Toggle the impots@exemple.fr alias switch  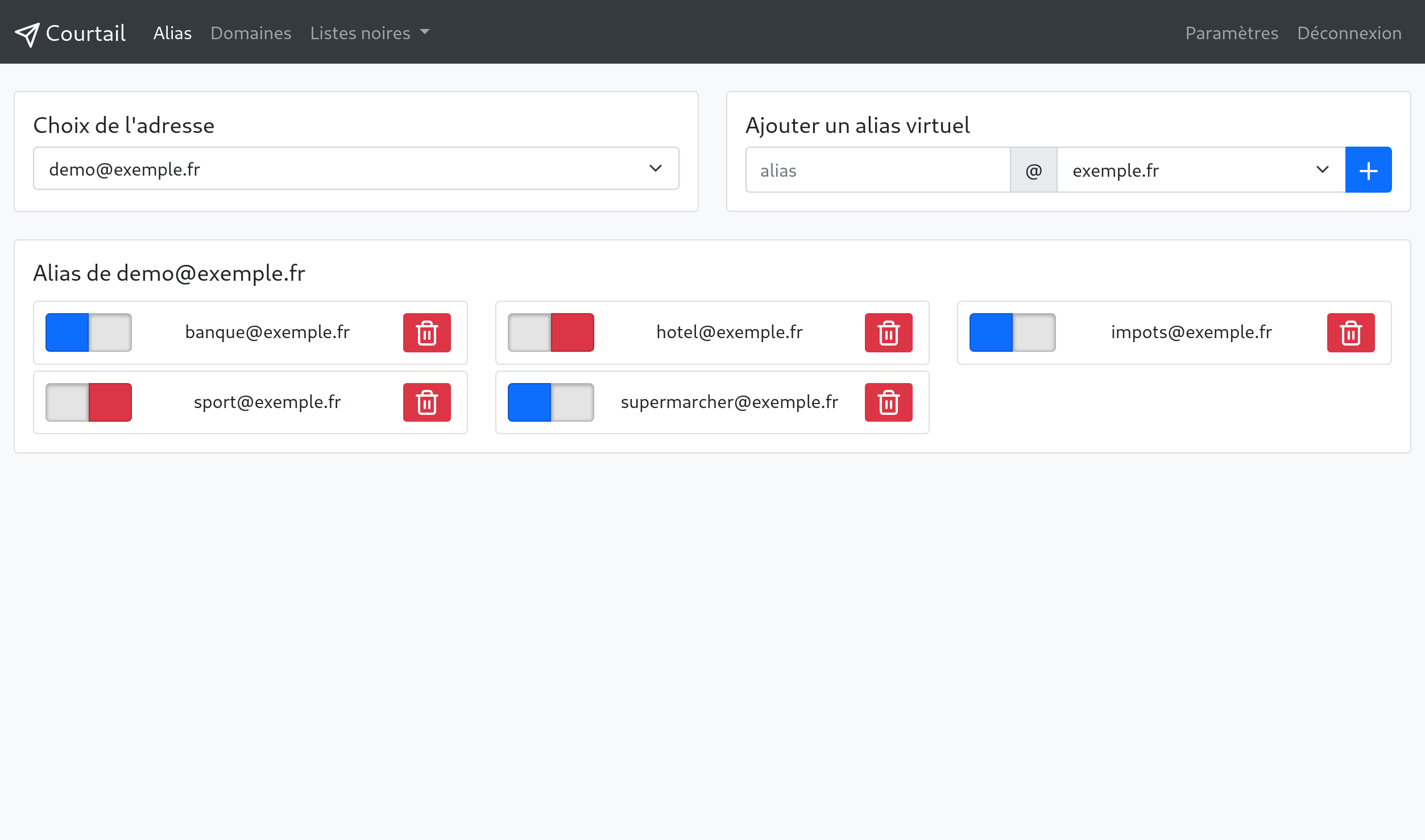coord(1012,332)
